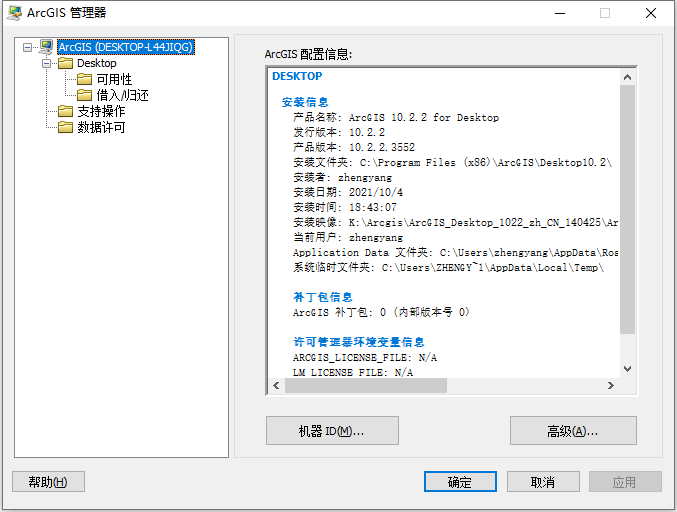Select the 数据许可 tree item

101,127
